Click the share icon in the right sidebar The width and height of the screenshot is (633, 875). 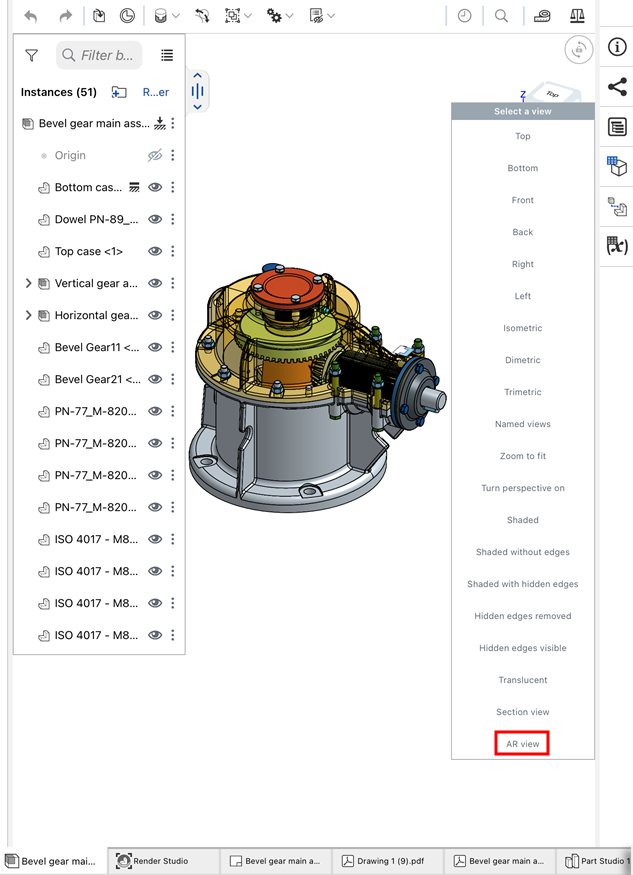pos(617,88)
